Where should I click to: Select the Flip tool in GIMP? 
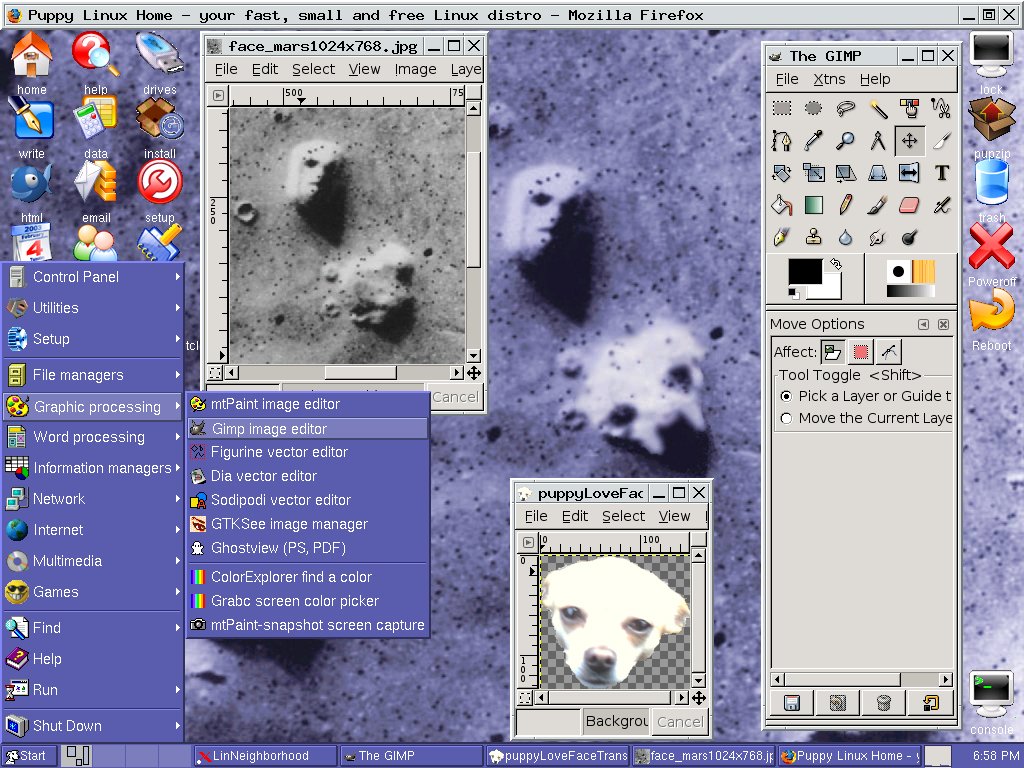pos(909,173)
